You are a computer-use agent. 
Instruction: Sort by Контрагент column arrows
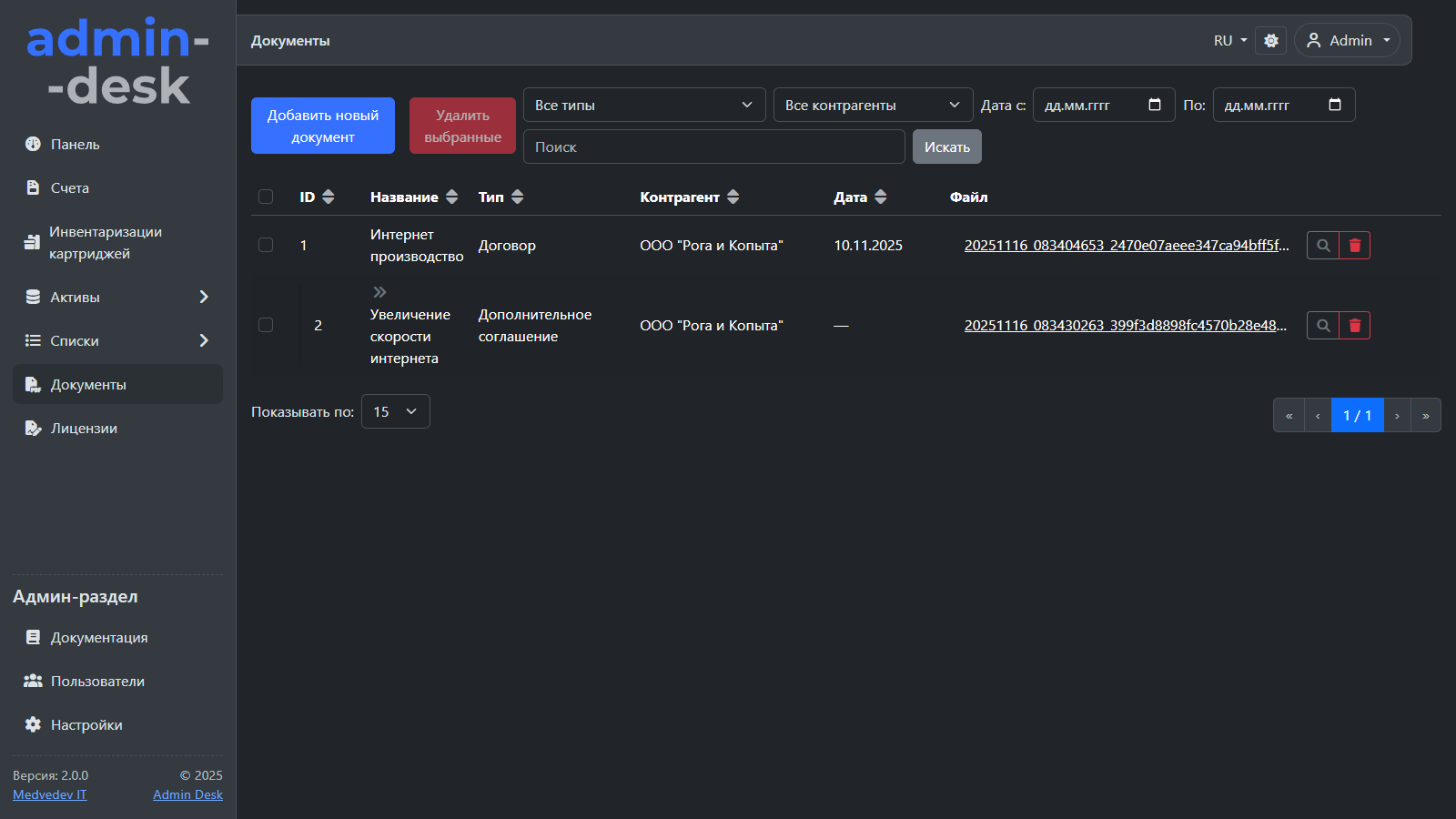[733, 197]
